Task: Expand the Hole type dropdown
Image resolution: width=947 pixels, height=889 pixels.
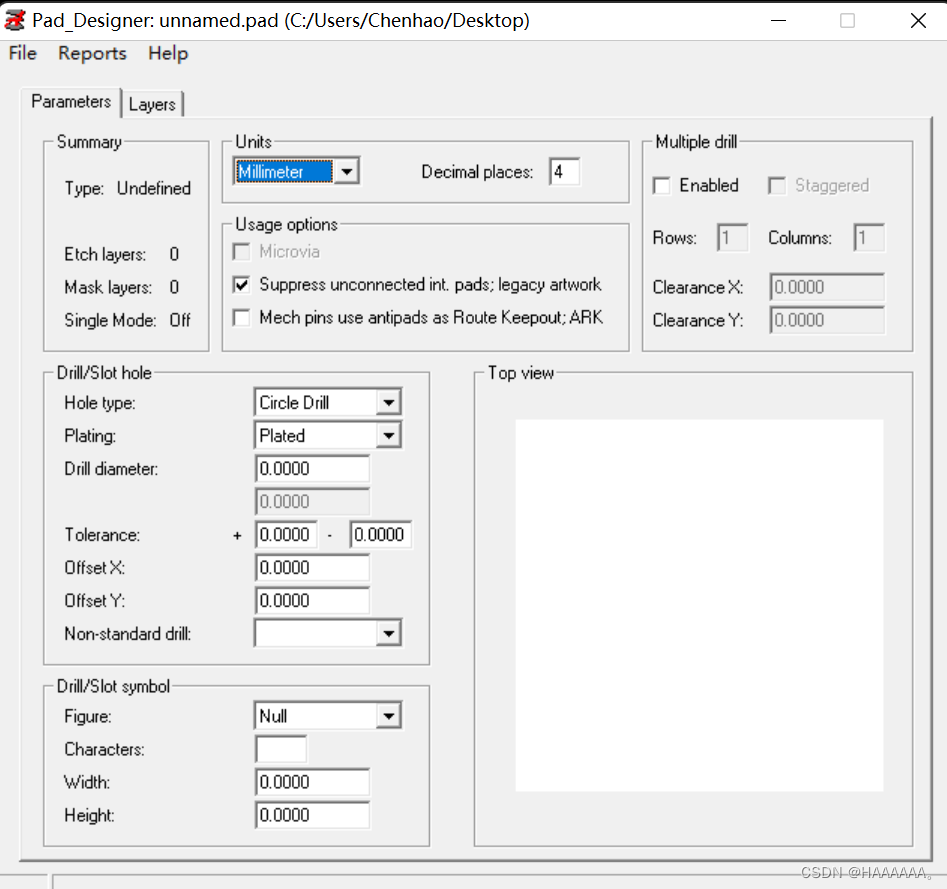Action: 388,403
